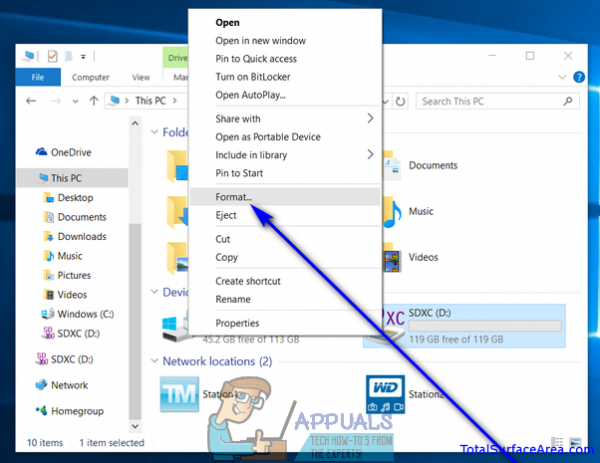Click the up arrow navigation icon

click(94, 101)
